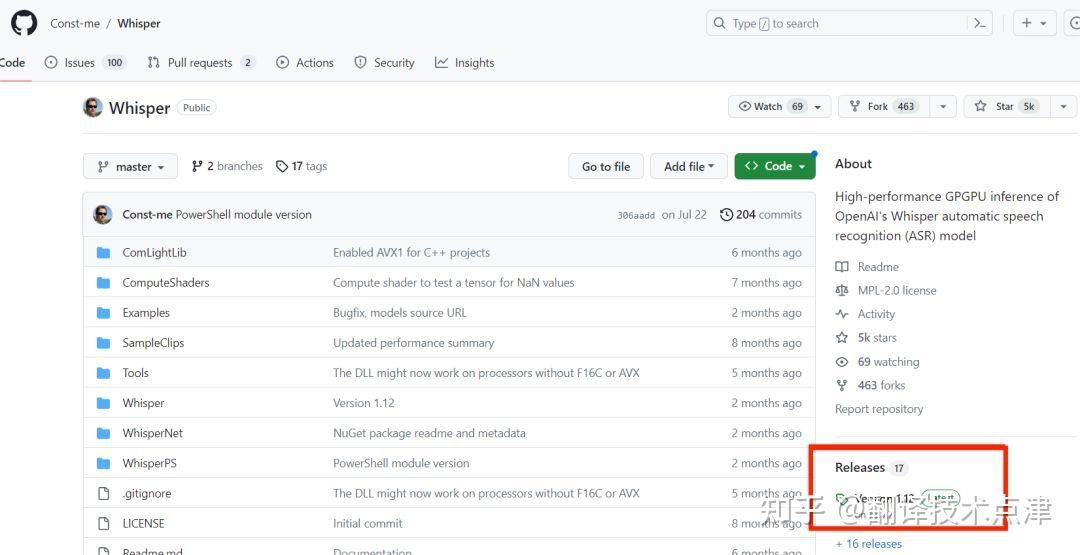Expand the Star lists dropdown arrow
Screen dimensions: 1080x555
coord(1063,107)
